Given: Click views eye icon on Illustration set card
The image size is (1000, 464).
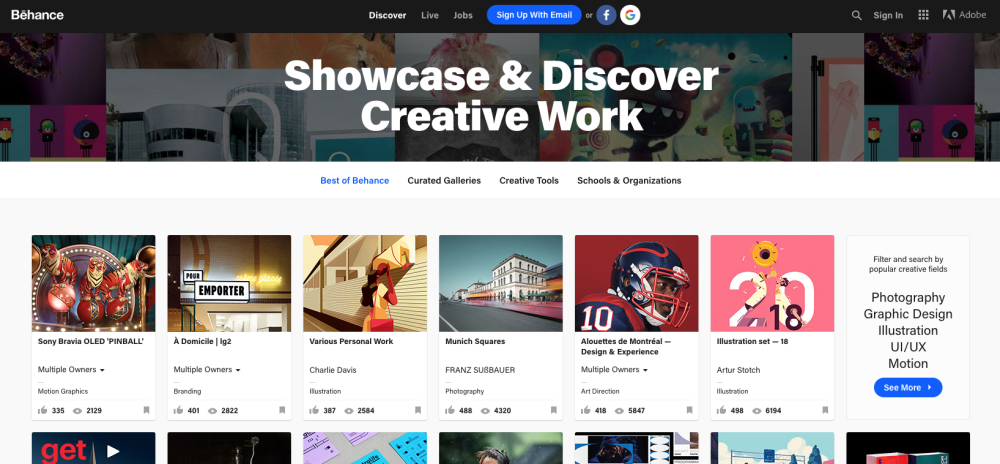Looking at the screenshot, I should (756, 411).
